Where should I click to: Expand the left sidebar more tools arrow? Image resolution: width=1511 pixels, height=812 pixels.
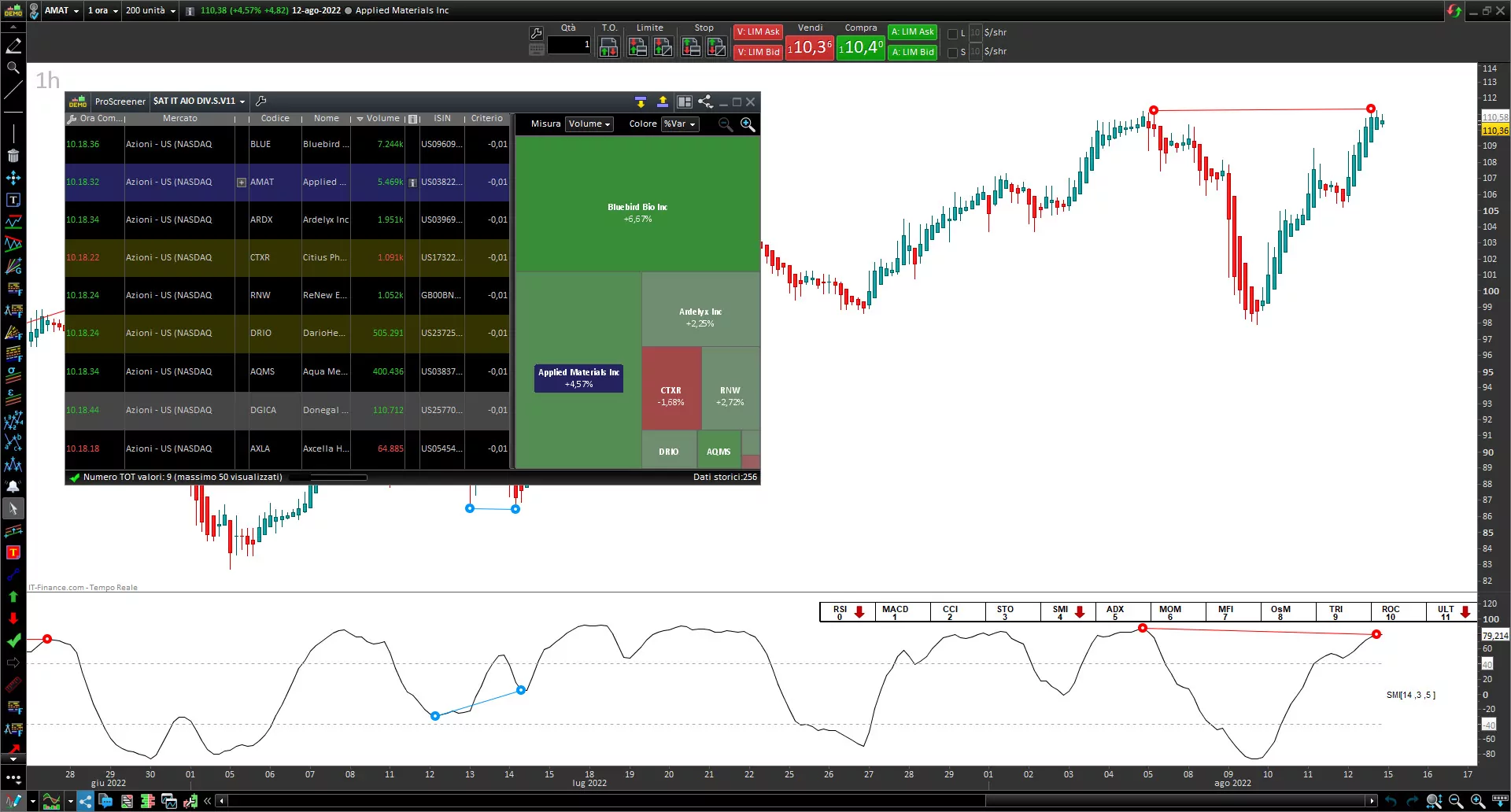click(x=13, y=759)
